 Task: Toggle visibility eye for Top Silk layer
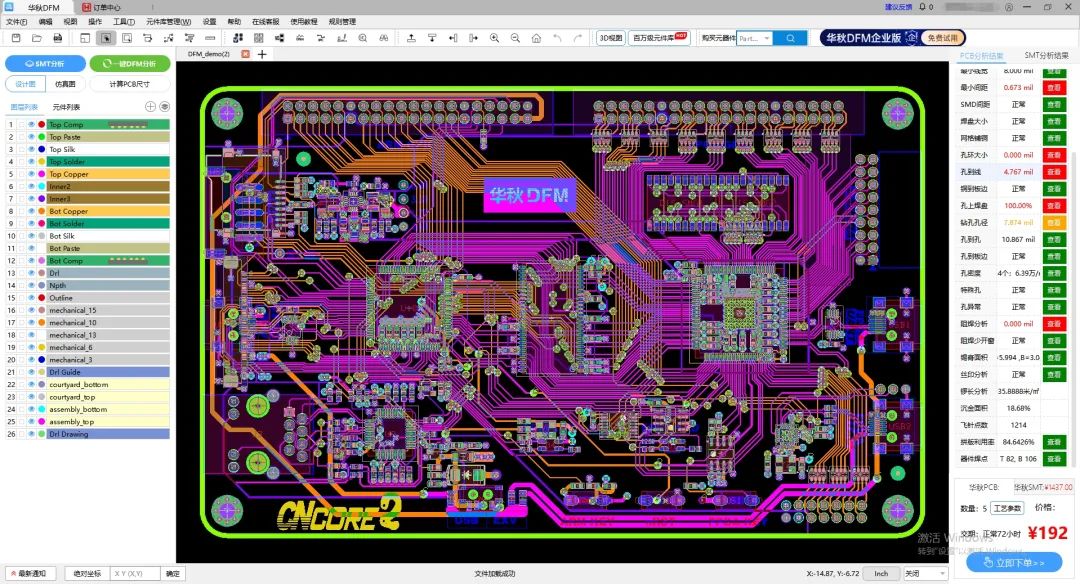[x=32, y=149]
